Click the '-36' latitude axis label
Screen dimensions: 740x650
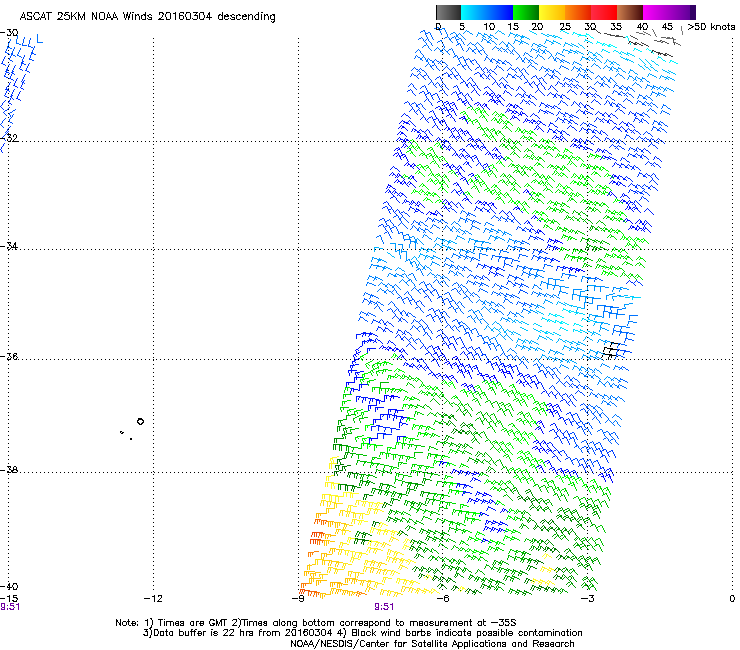(x=9, y=356)
